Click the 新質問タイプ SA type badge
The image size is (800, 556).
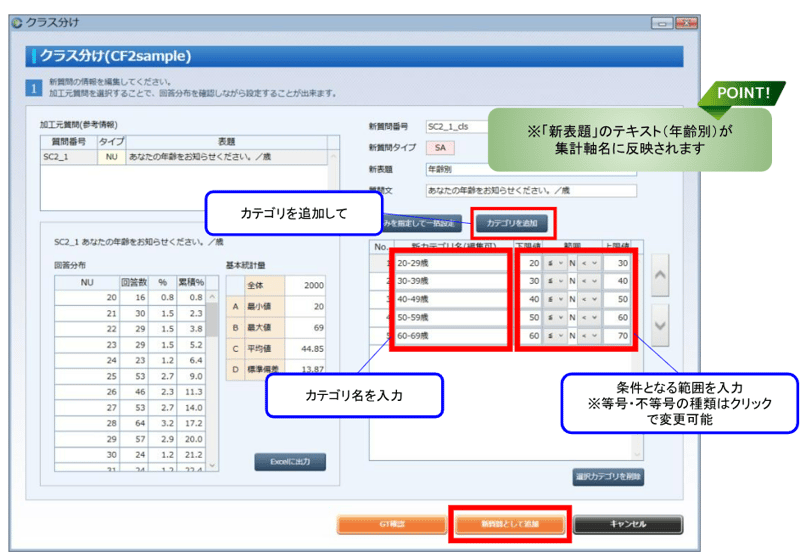tap(440, 148)
